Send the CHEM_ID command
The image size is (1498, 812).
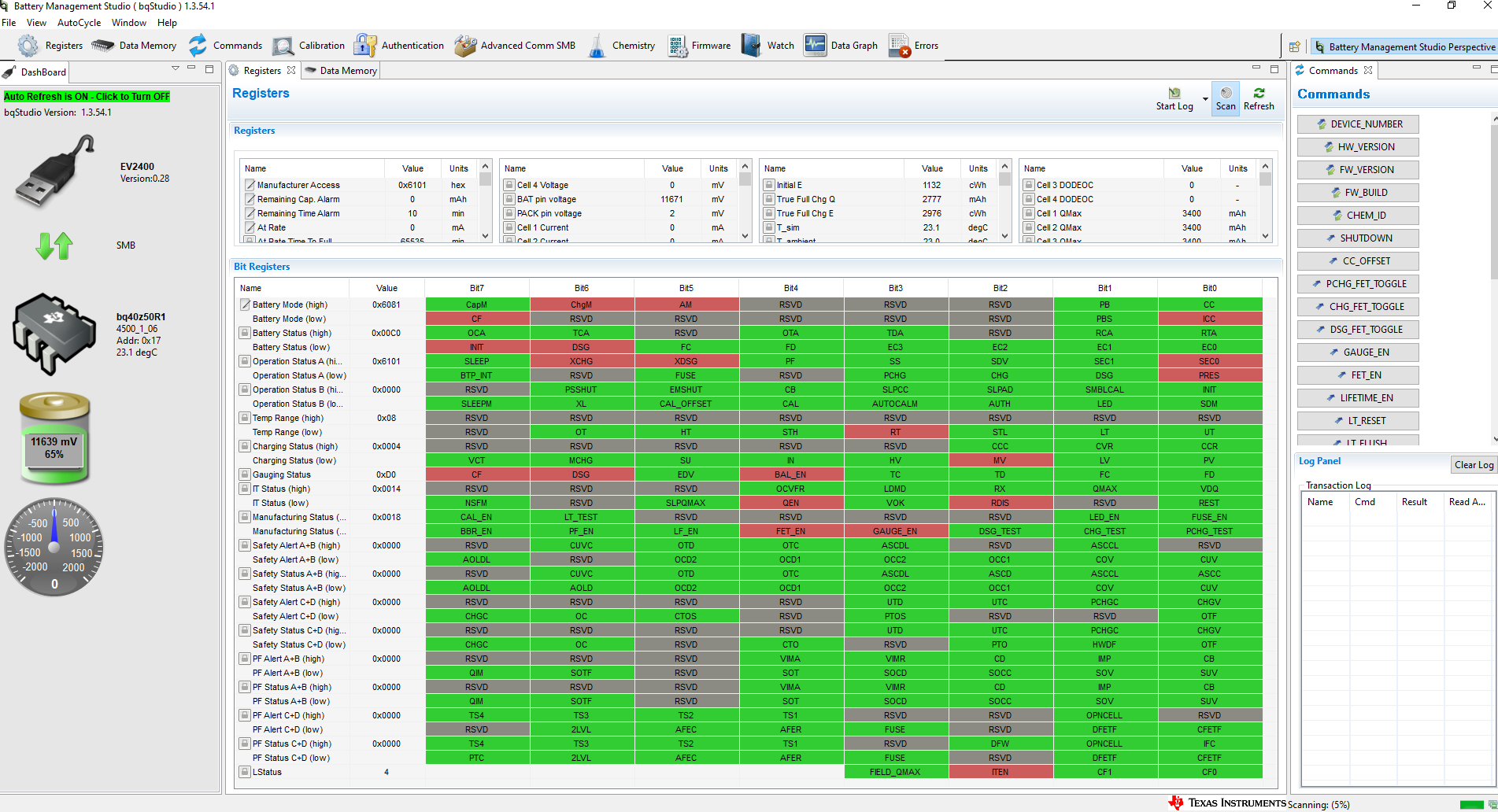click(1358, 216)
